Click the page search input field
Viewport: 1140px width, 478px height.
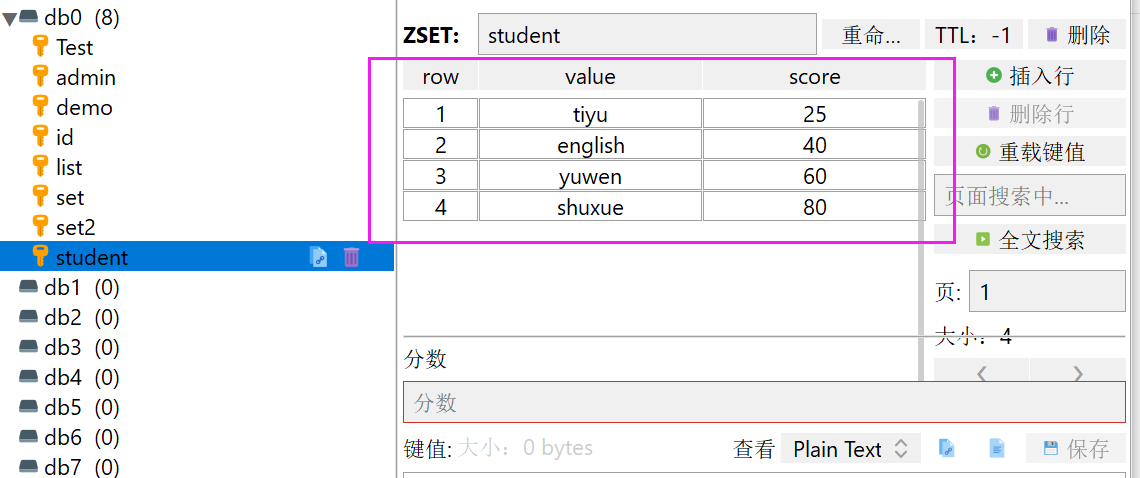click(1029, 195)
